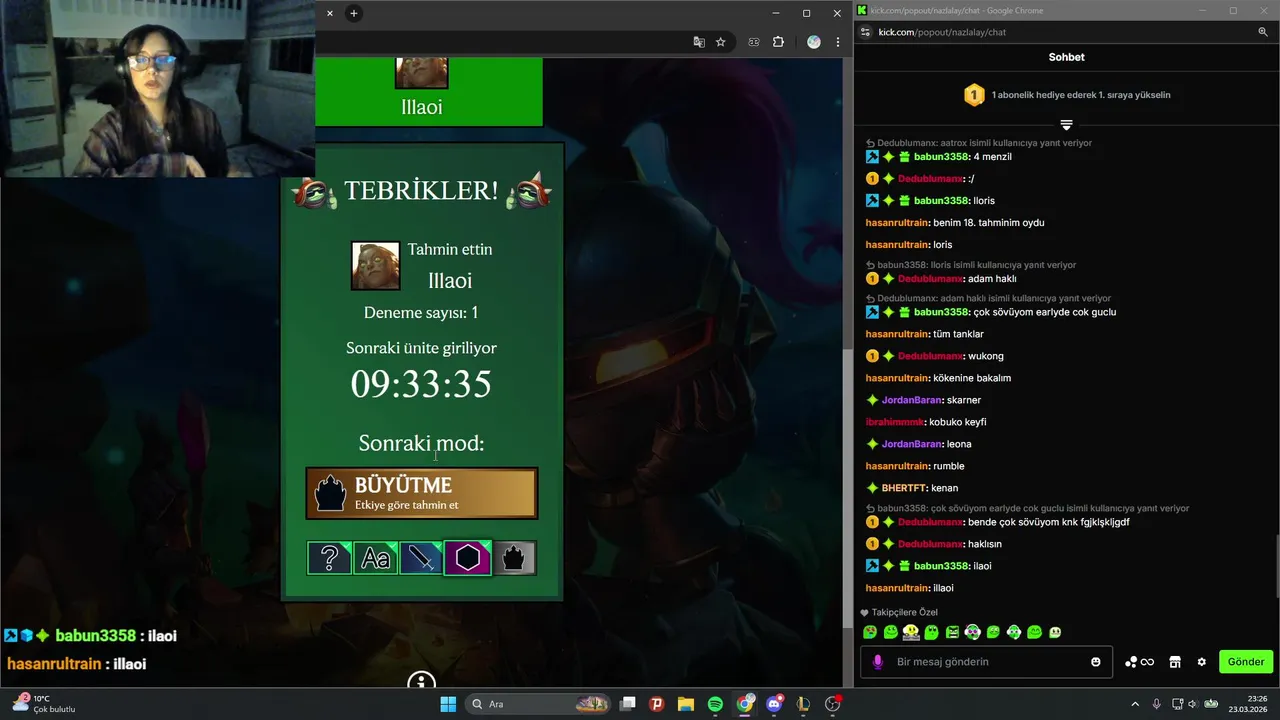Viewport: 1280px width, 720px height.
Task: Click the last pale green emote
Action: pyautogui.click(x=1055, y=632)
